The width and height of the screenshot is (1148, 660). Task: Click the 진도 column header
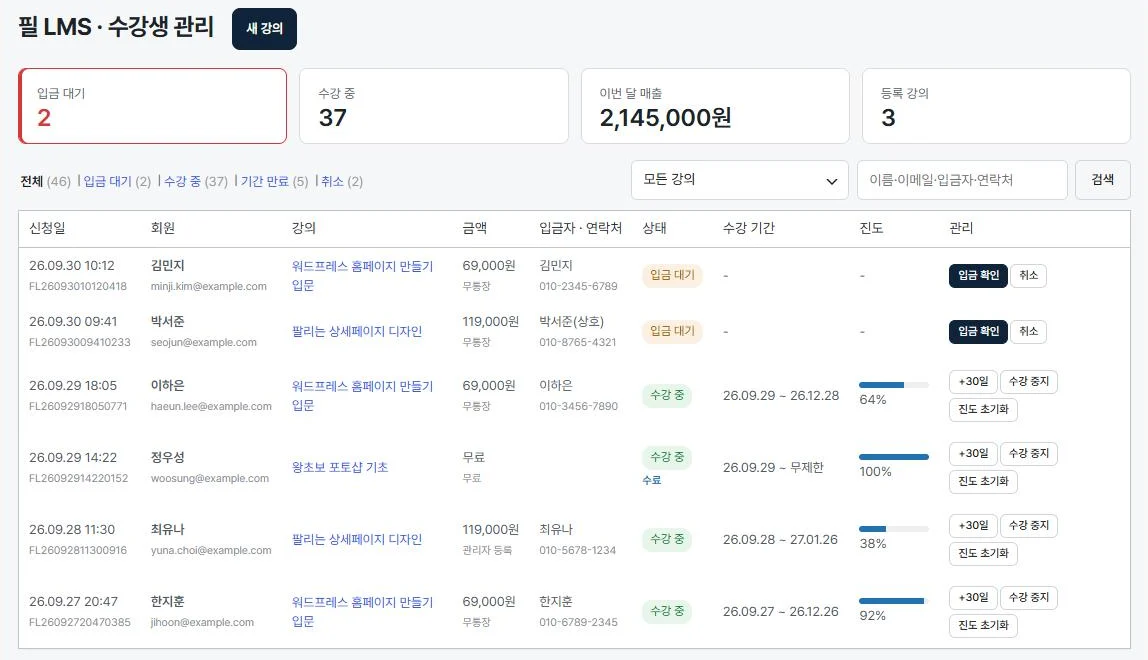(871, 228)
